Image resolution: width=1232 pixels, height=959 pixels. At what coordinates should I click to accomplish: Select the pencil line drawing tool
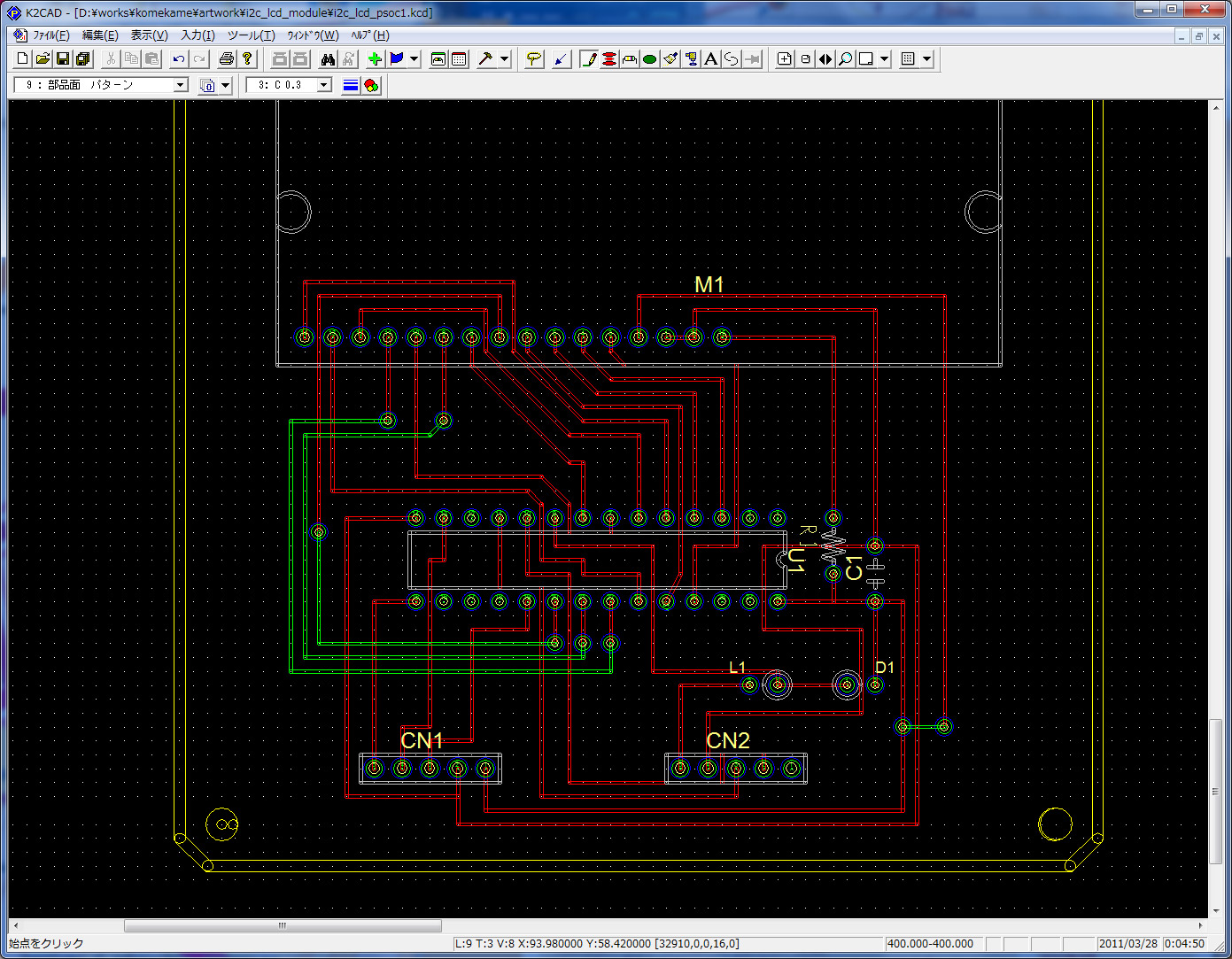[x=589, y=59]
